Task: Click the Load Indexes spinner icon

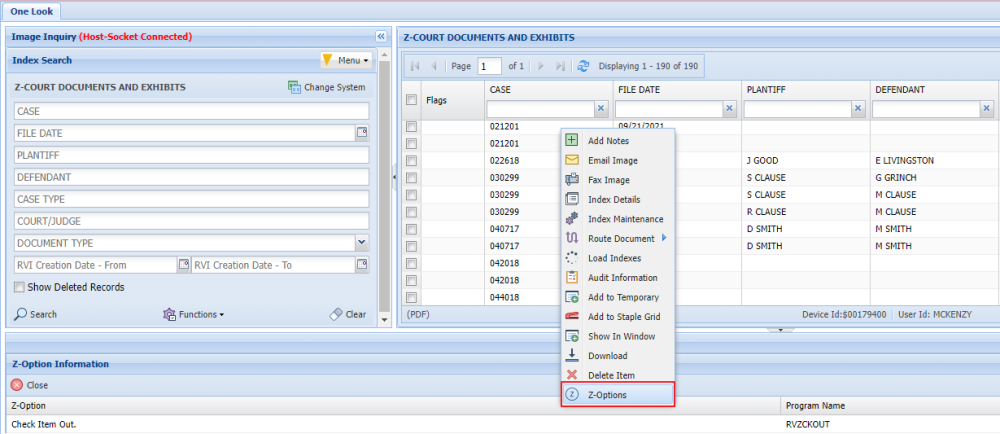Action: pos(572,258)
